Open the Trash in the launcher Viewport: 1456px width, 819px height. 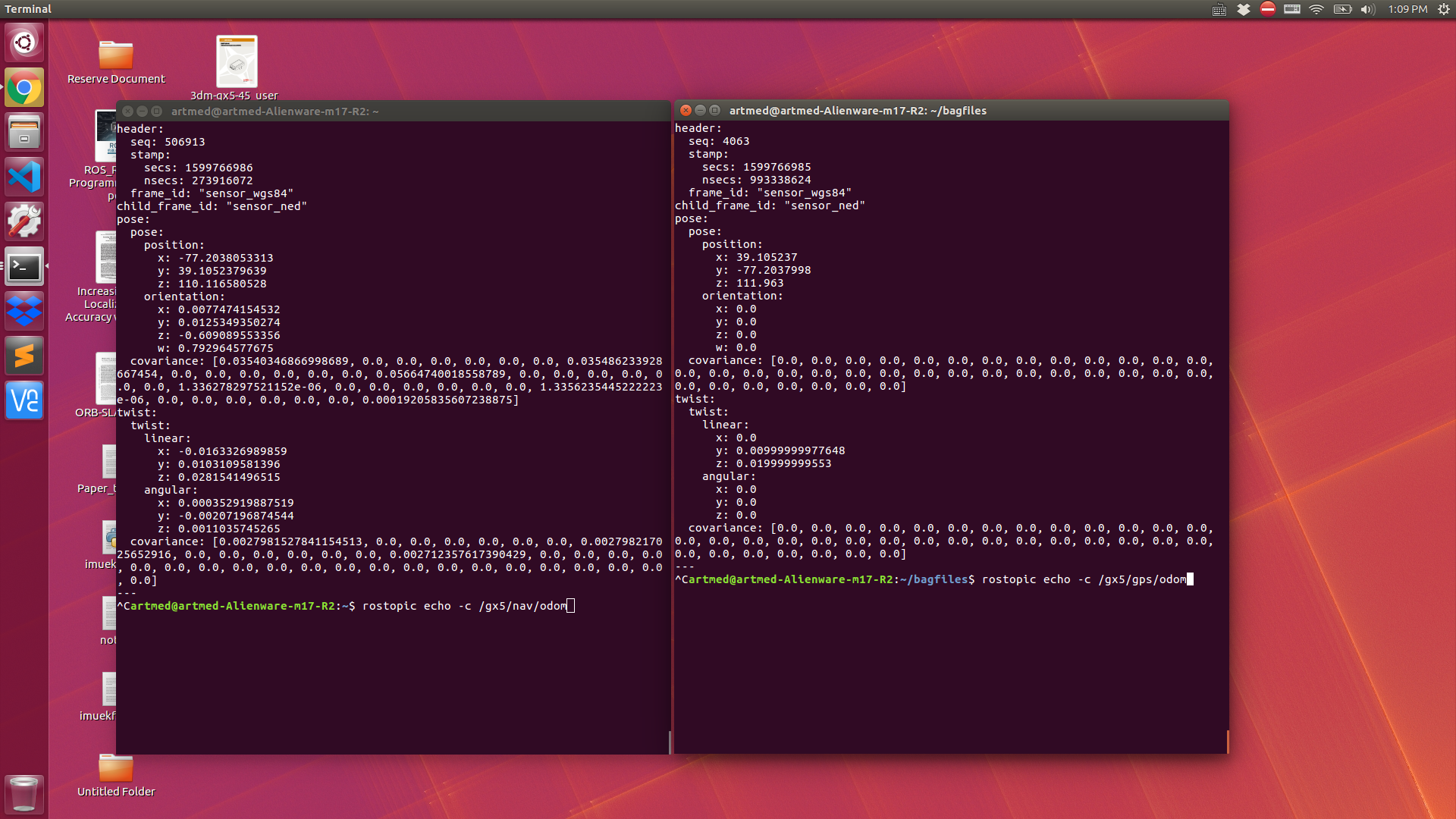click(24, 794)
